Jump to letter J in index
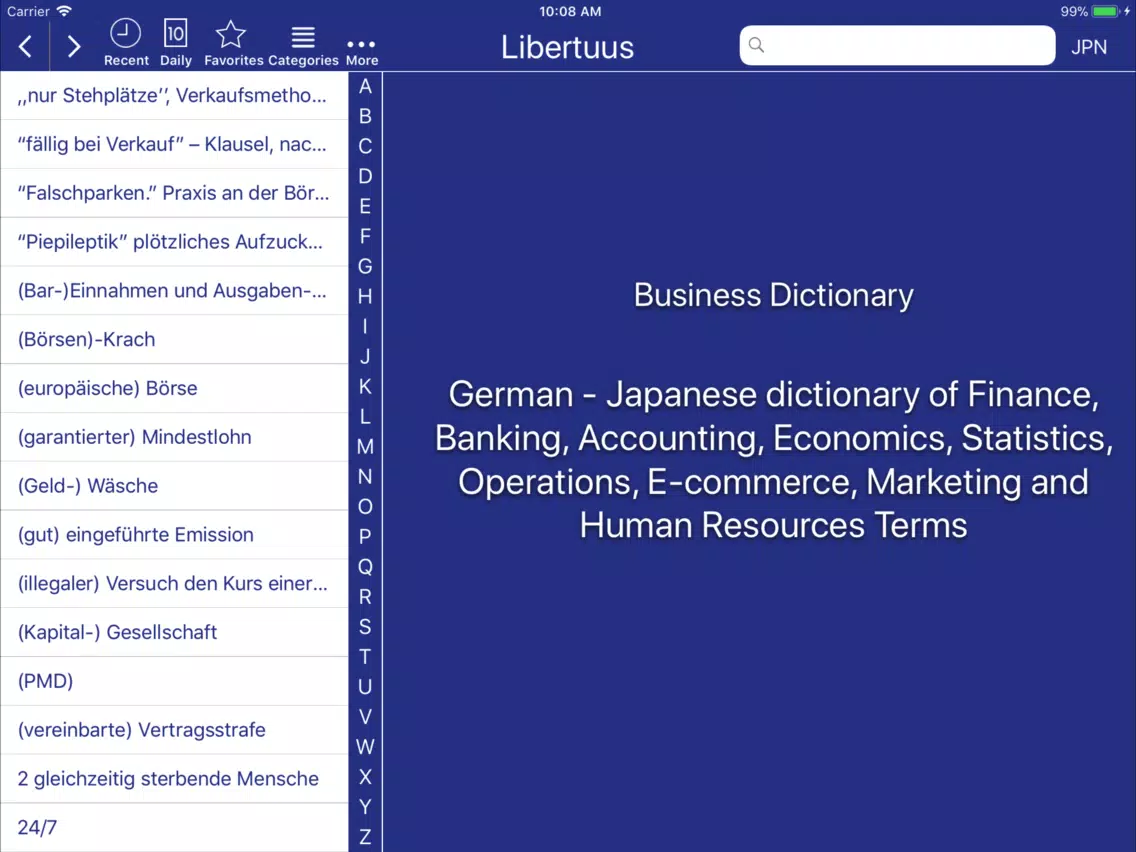Viewport: 1136px width, 852px height. point(365,356)
